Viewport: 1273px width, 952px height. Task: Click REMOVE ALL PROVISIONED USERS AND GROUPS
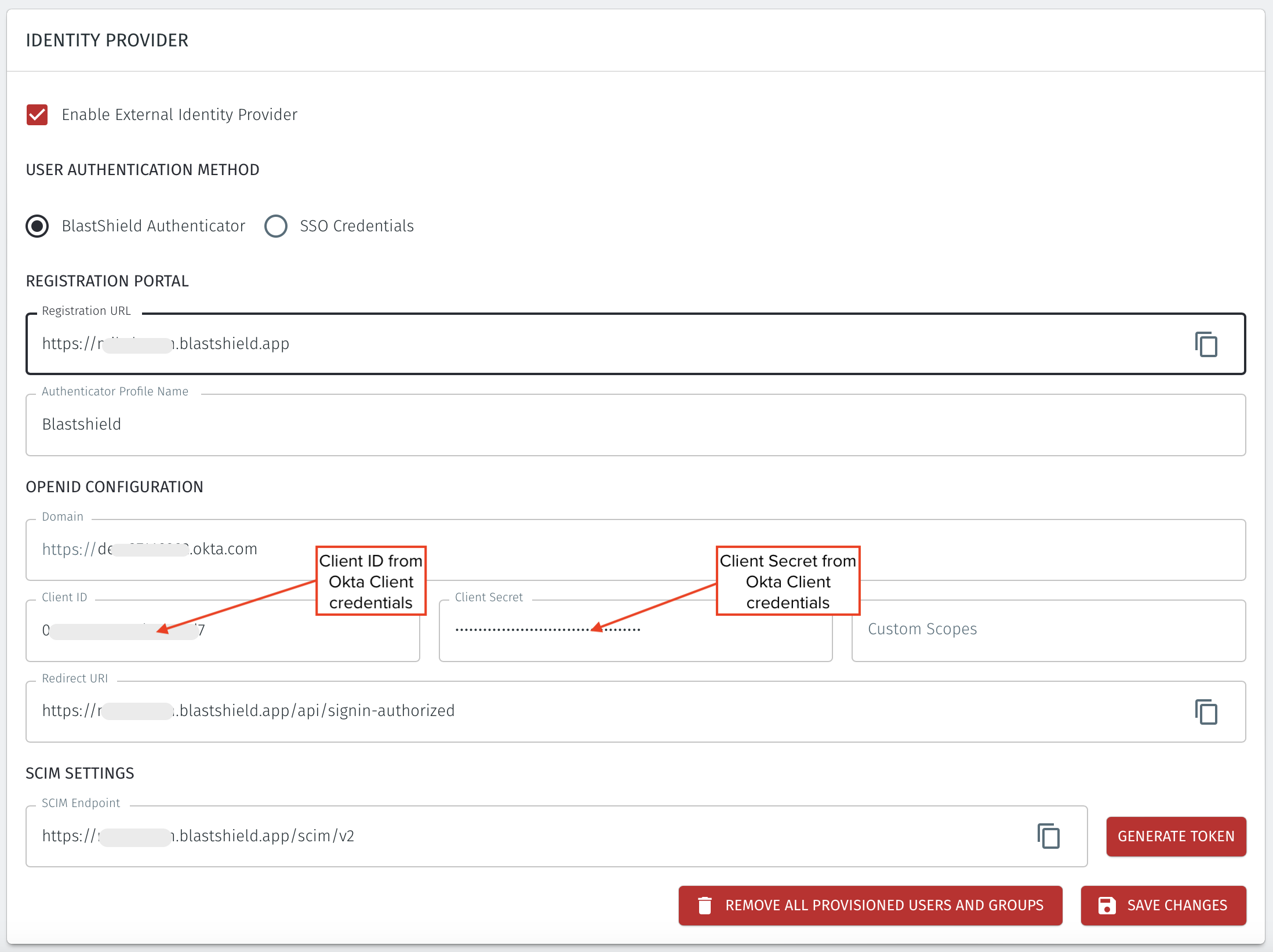(x=870, y=904)
